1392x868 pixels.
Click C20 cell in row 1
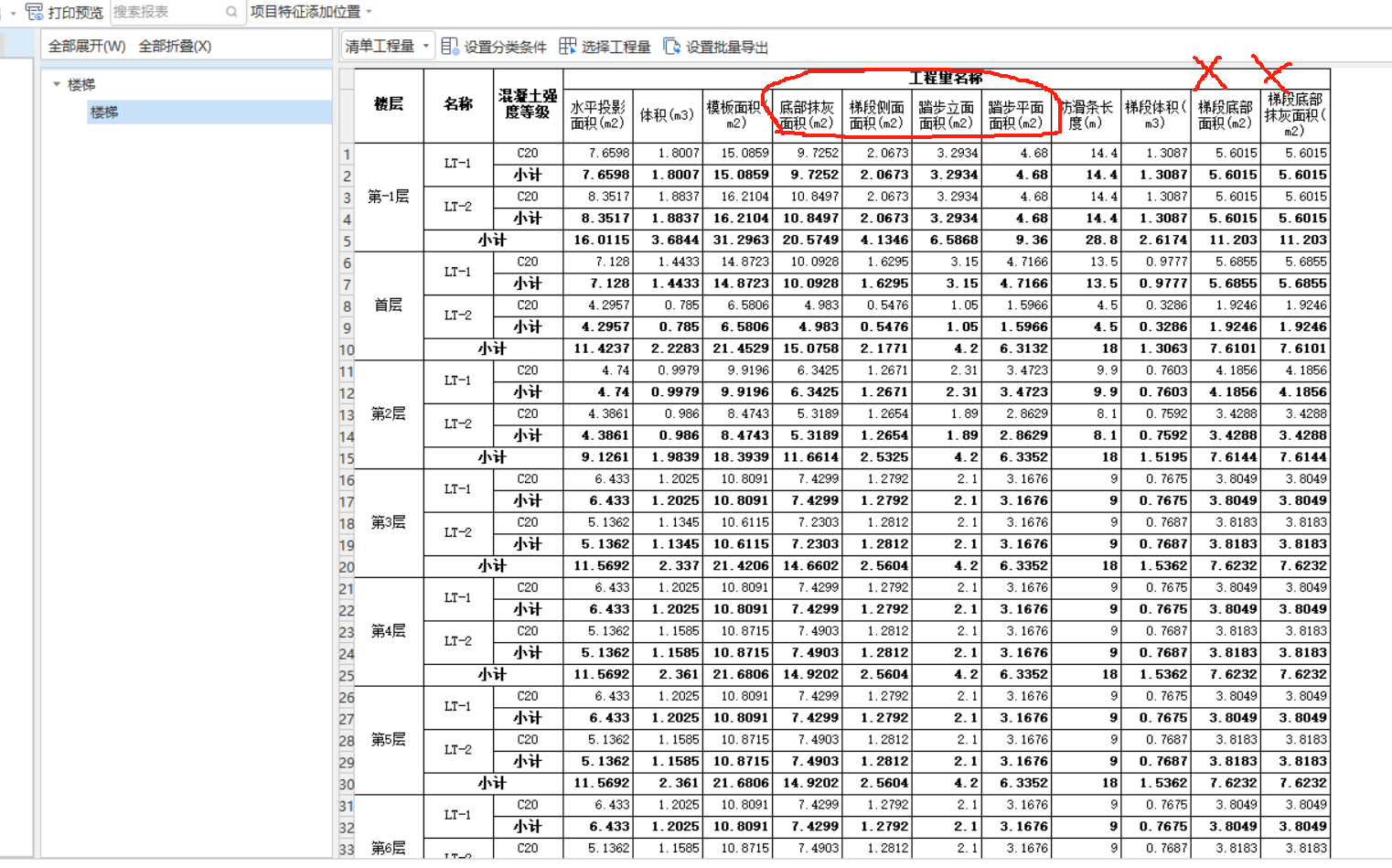[x=528, y=153]
